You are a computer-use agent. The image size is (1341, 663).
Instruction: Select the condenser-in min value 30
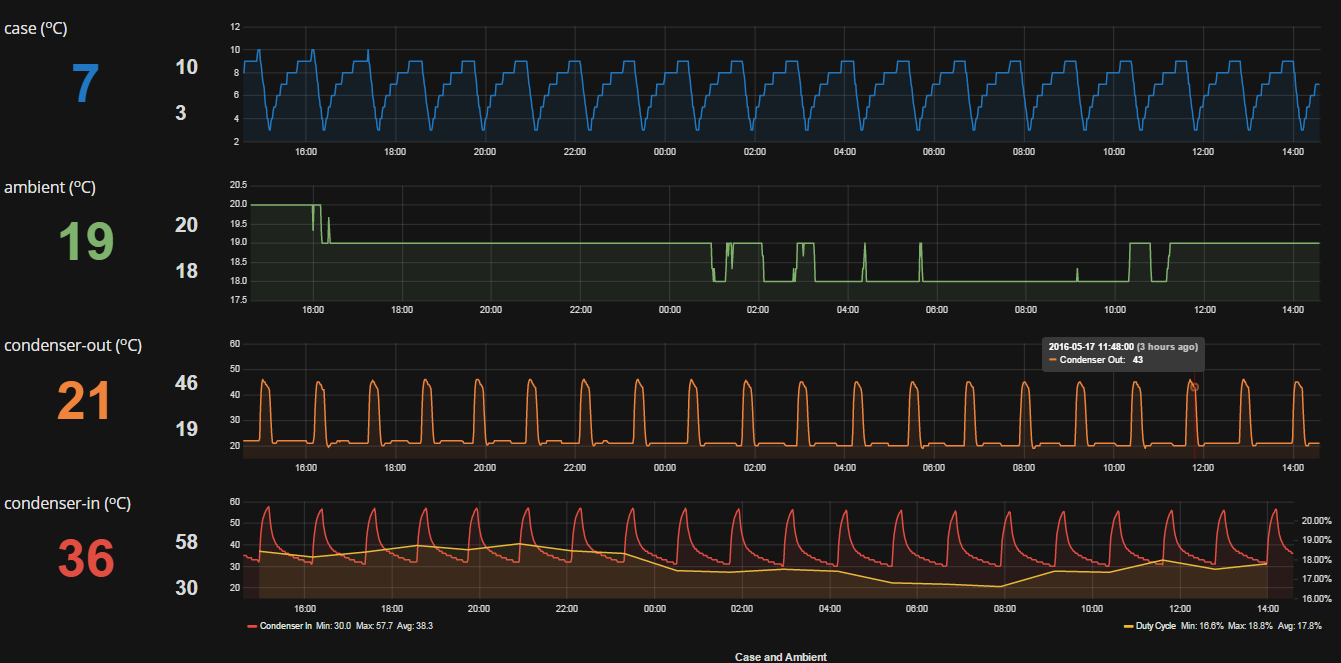187,588
